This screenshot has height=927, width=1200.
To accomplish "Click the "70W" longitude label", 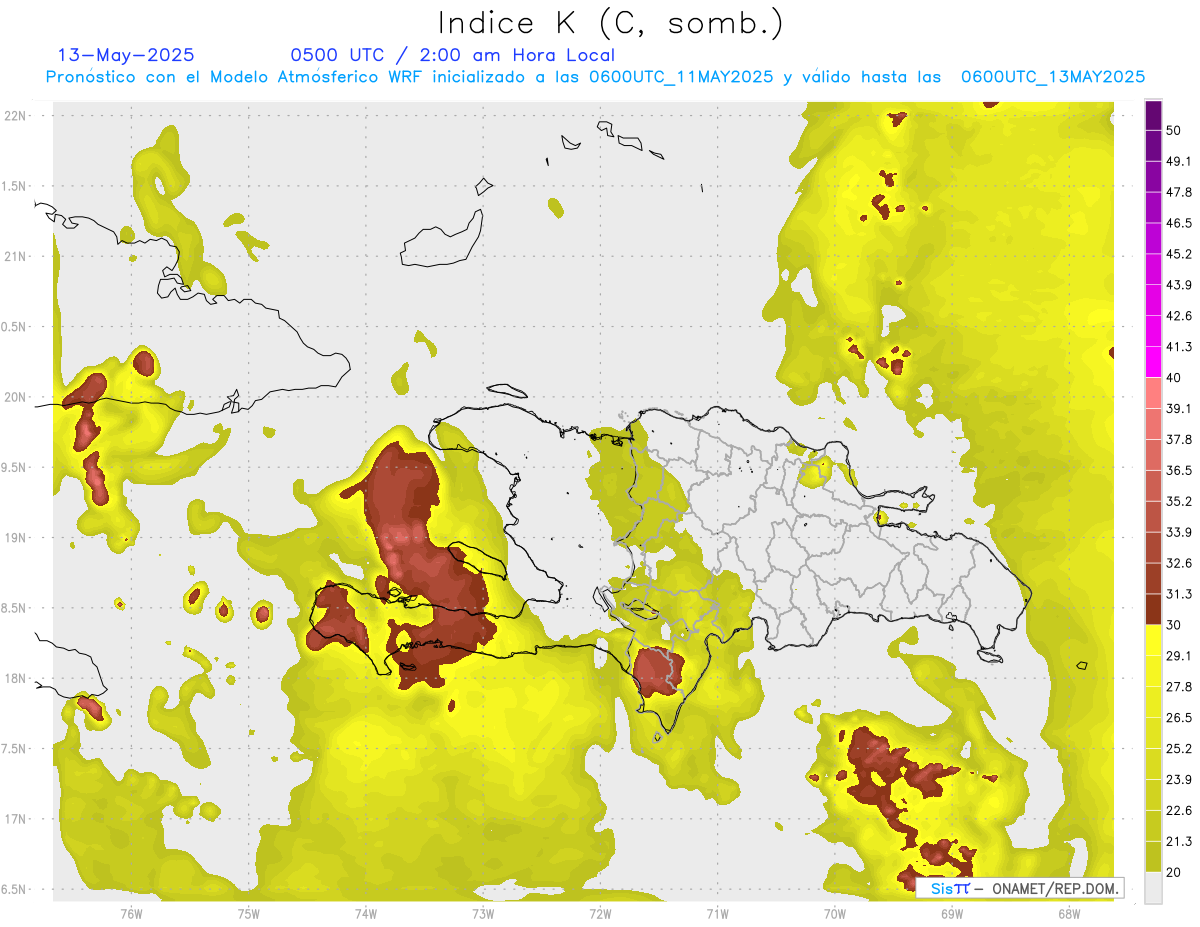I will [x=835, y=913].
